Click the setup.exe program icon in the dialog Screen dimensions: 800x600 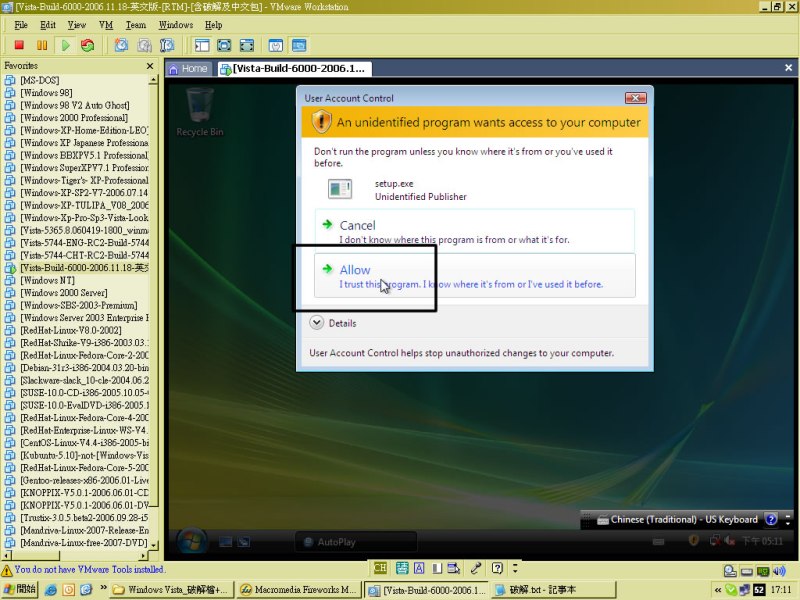[x=340, y=189]
